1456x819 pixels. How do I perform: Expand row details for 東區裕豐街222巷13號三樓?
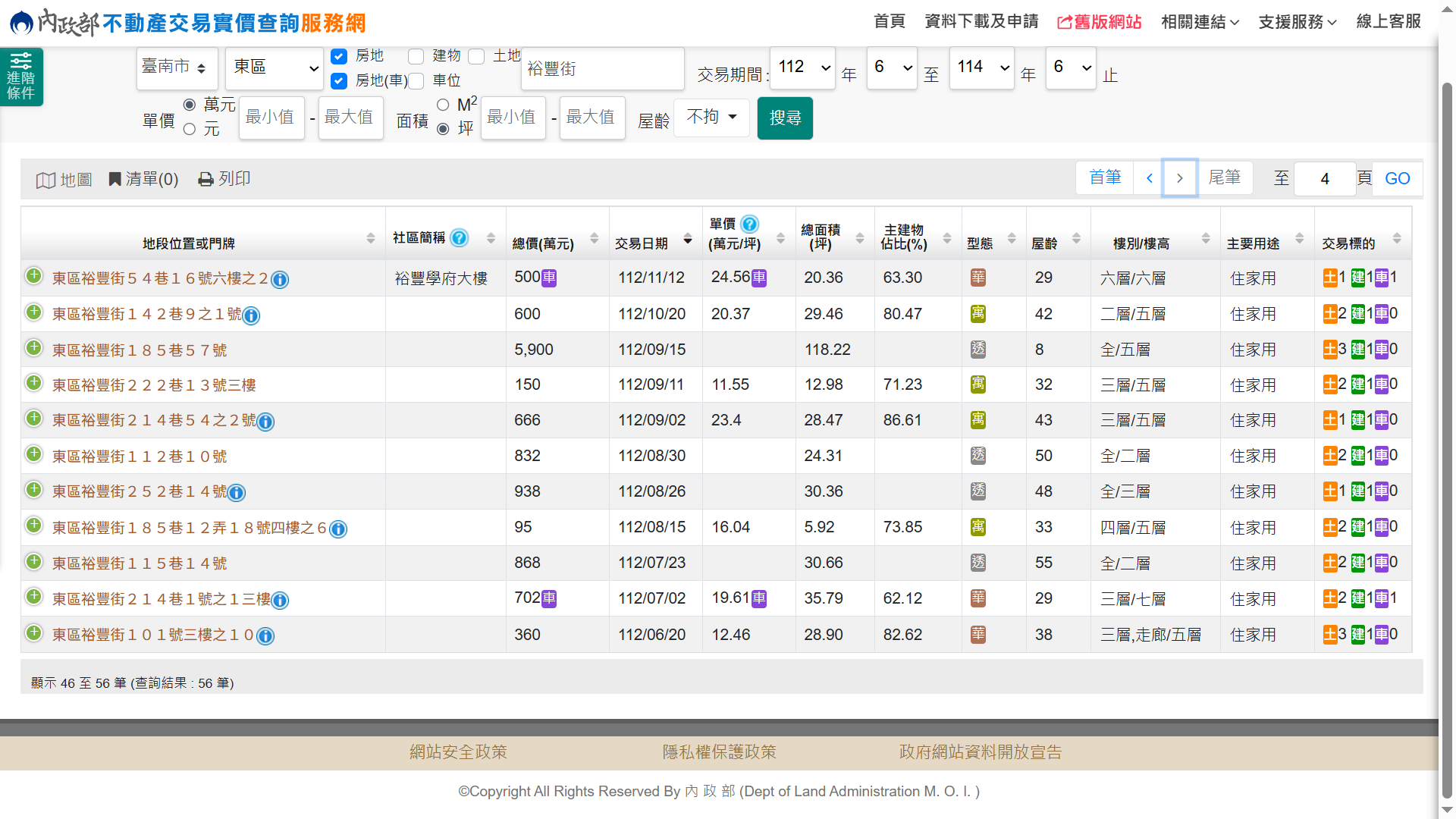[33, 382]
